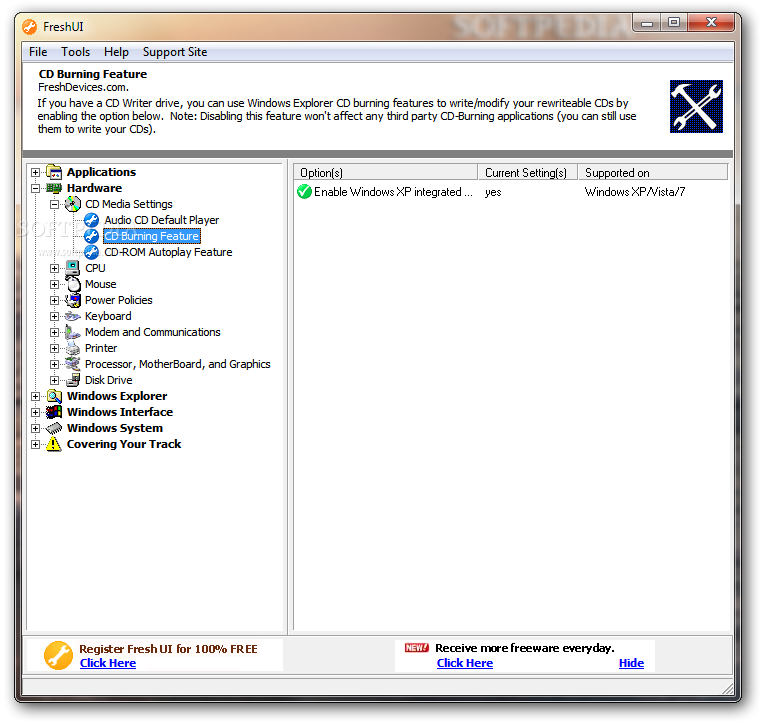
Task: Minimize the FreshUI window
Action: pos(647,23)
